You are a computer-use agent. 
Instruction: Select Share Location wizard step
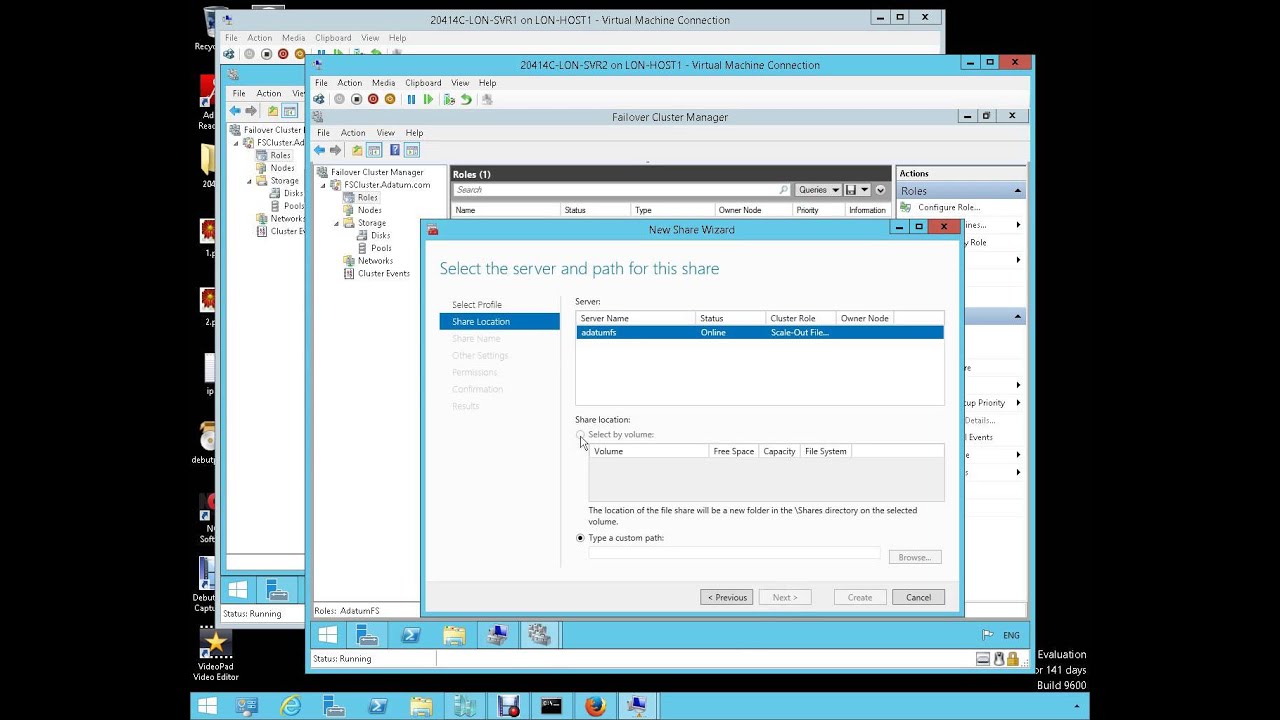(499, 322)
